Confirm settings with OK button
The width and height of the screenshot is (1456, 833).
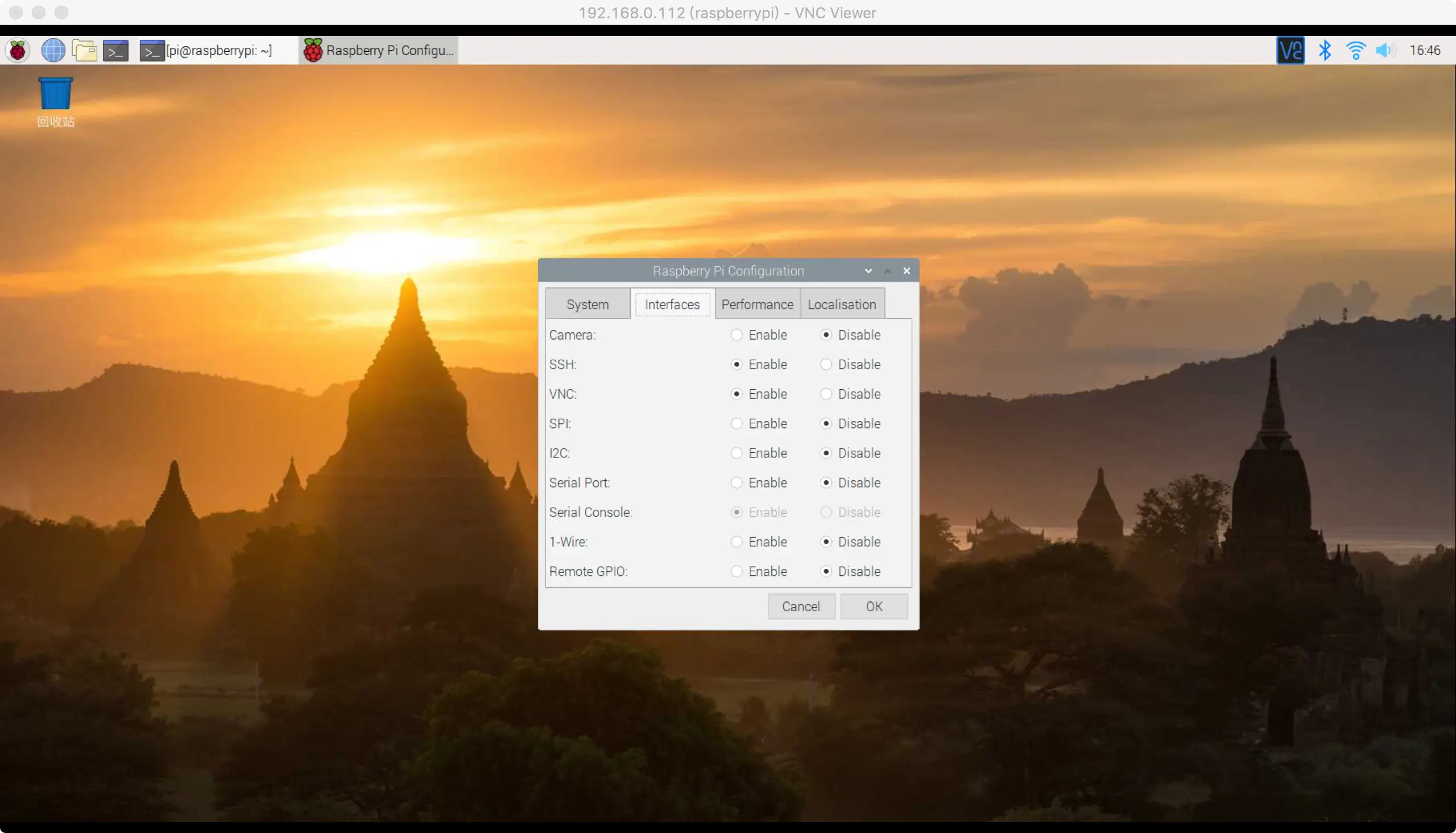(x=873, y=607)
